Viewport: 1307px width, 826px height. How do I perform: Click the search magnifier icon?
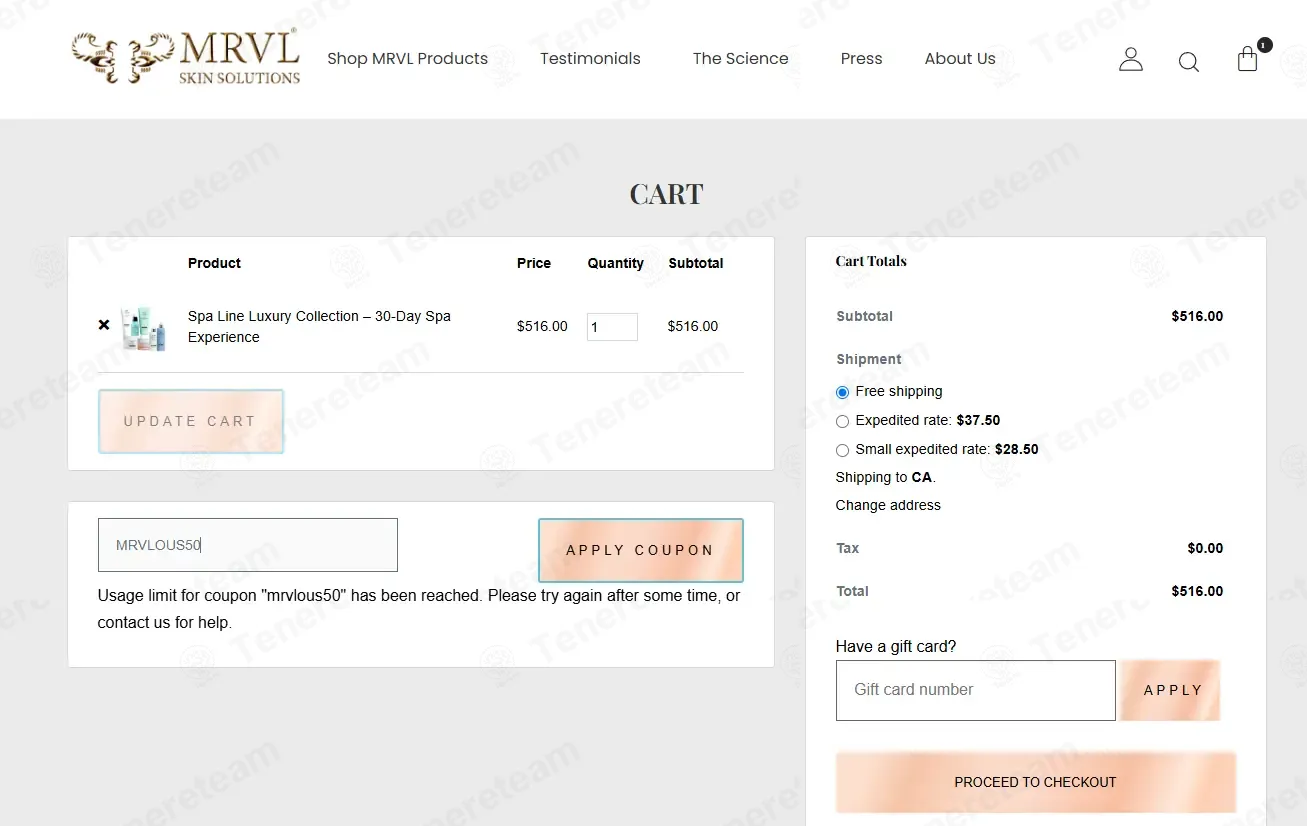tap(1189, 62)
